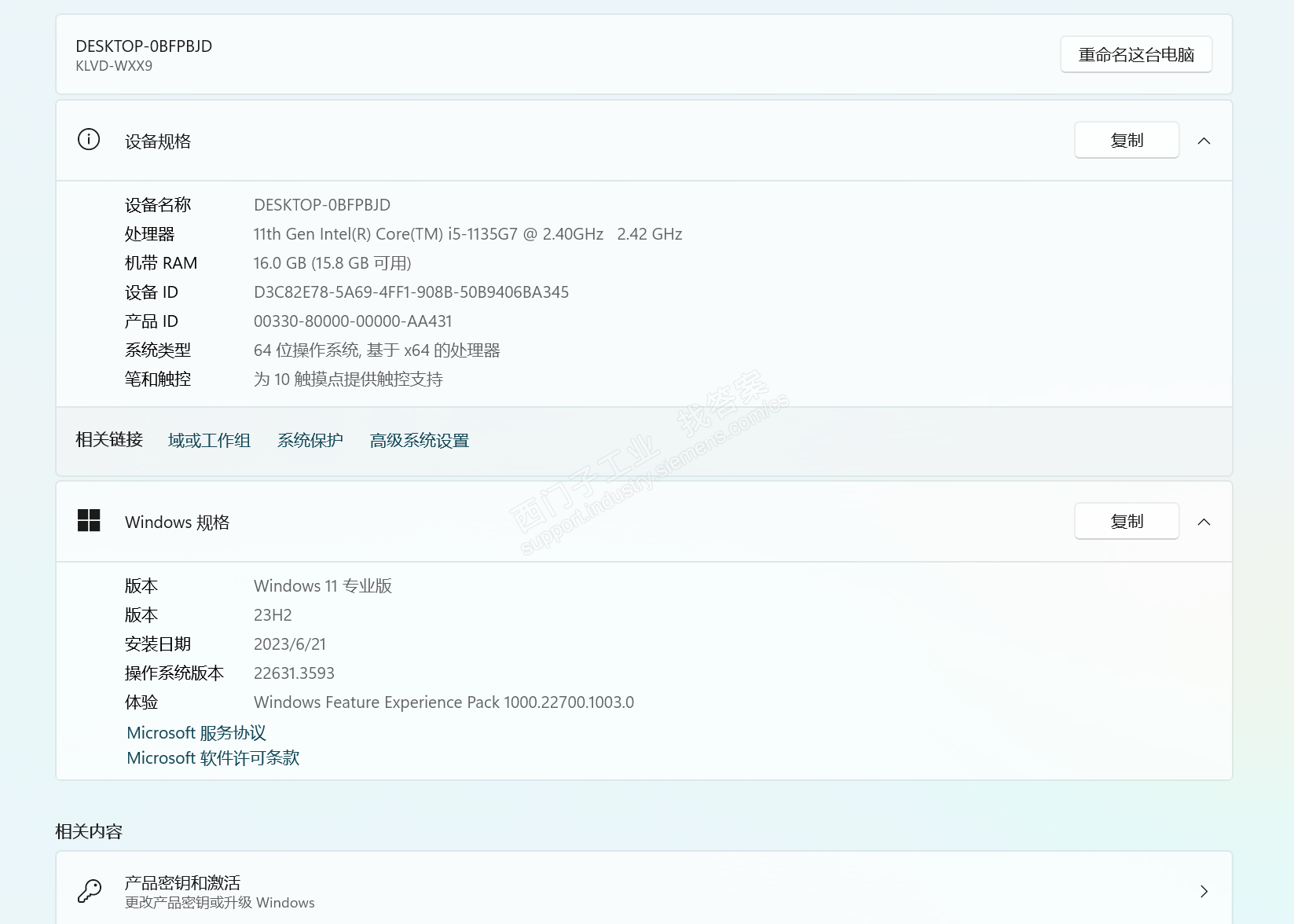Click the Windows 规格 section title
This screenshot has width=1294, height=924.
pyautogui.click(x=177, y=522)
